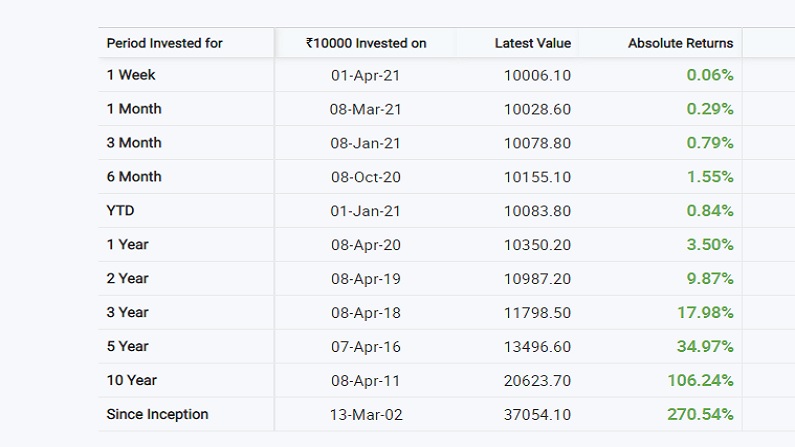The height and width of the screenshot is (447, 795).
Task: Click the 0.06% return for 1 Week
Action: point(710,75)
